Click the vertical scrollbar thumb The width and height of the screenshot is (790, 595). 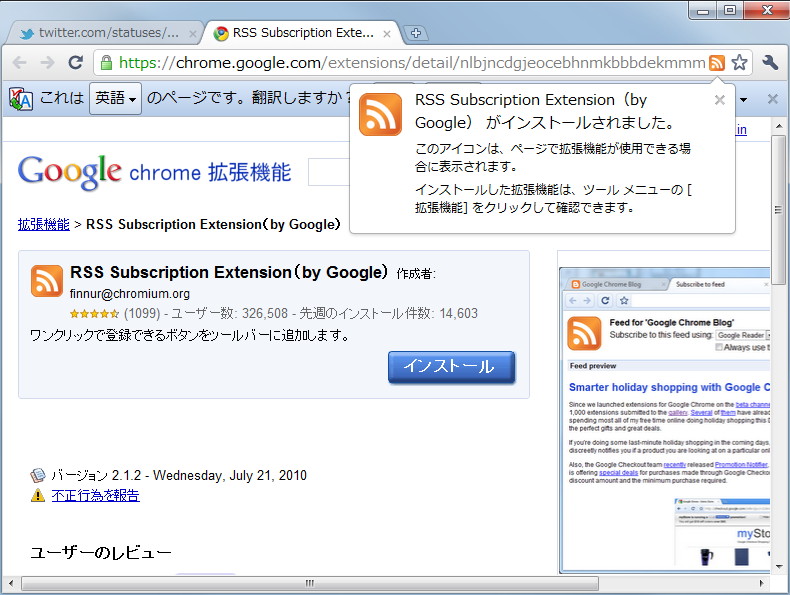[x=778, y=210]
